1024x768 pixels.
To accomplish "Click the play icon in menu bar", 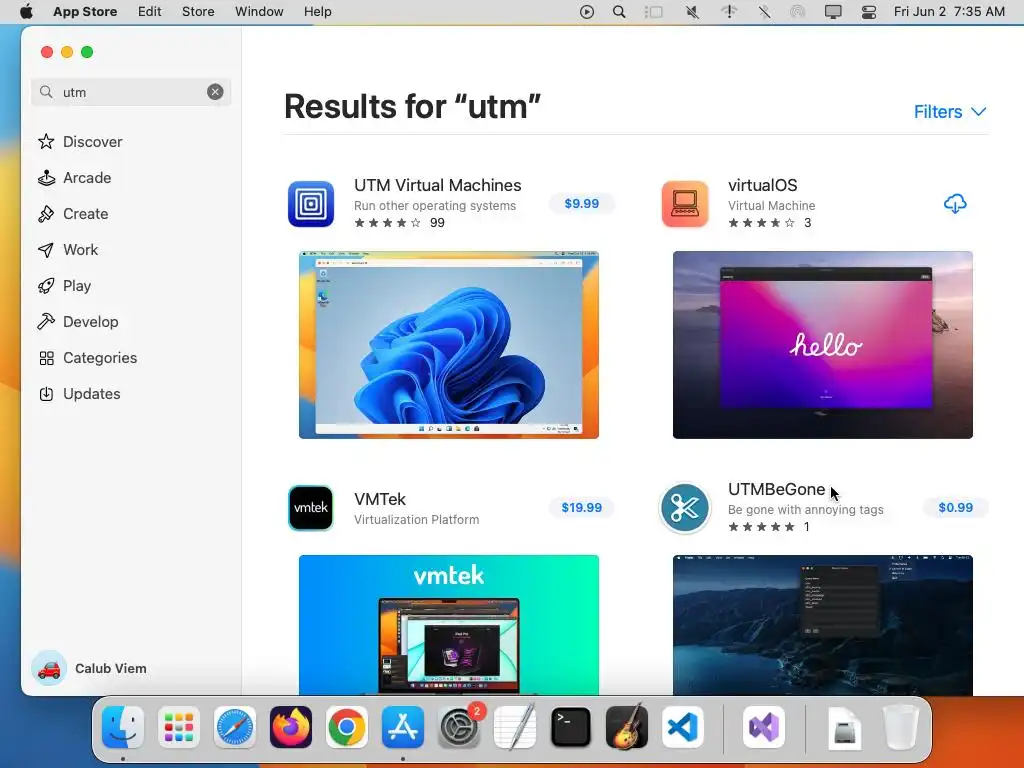I will tap(586, 12).
